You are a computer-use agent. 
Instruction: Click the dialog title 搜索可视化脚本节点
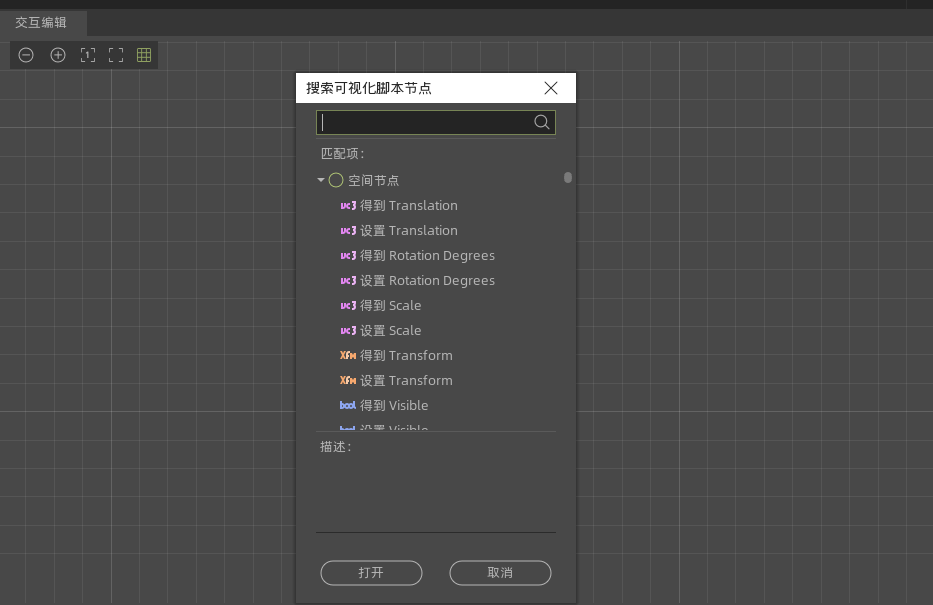point(368,89)
